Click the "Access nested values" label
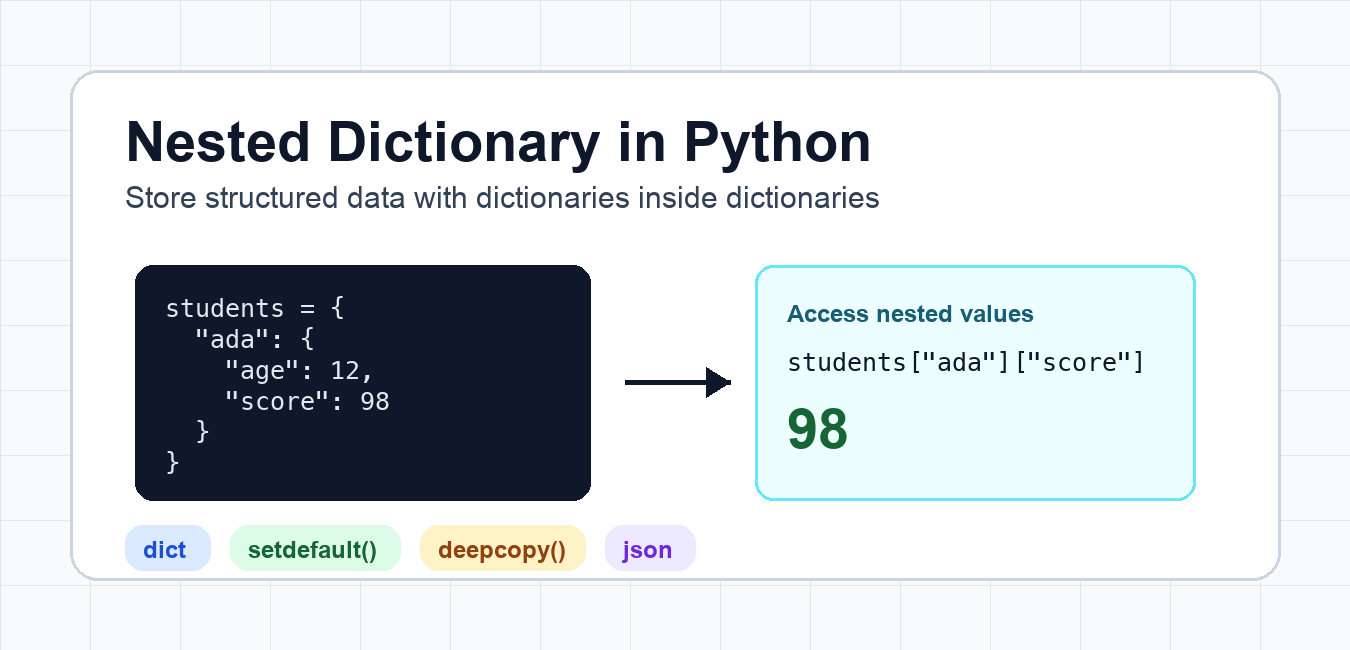1350x650 pixels. pos(910,314)
